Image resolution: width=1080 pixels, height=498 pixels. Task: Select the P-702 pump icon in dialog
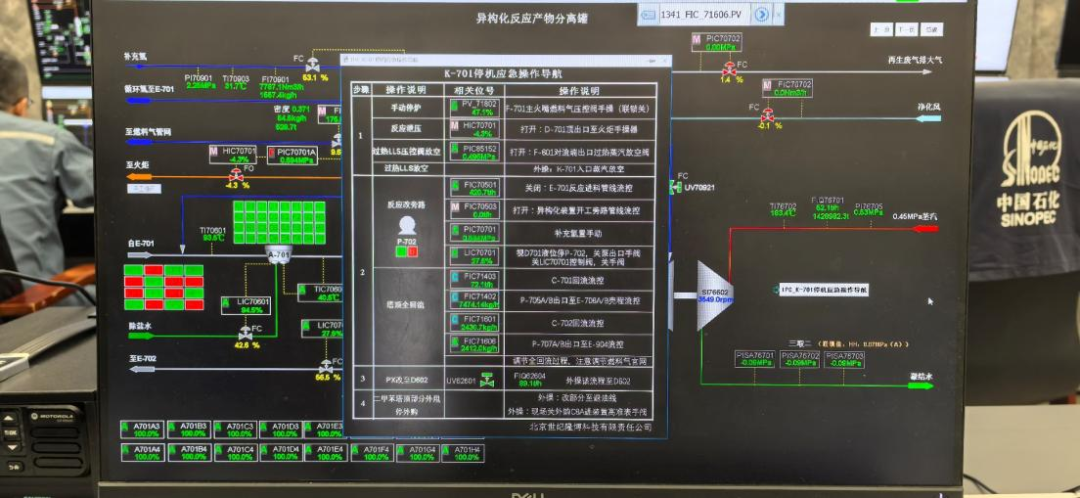point(407,225)
